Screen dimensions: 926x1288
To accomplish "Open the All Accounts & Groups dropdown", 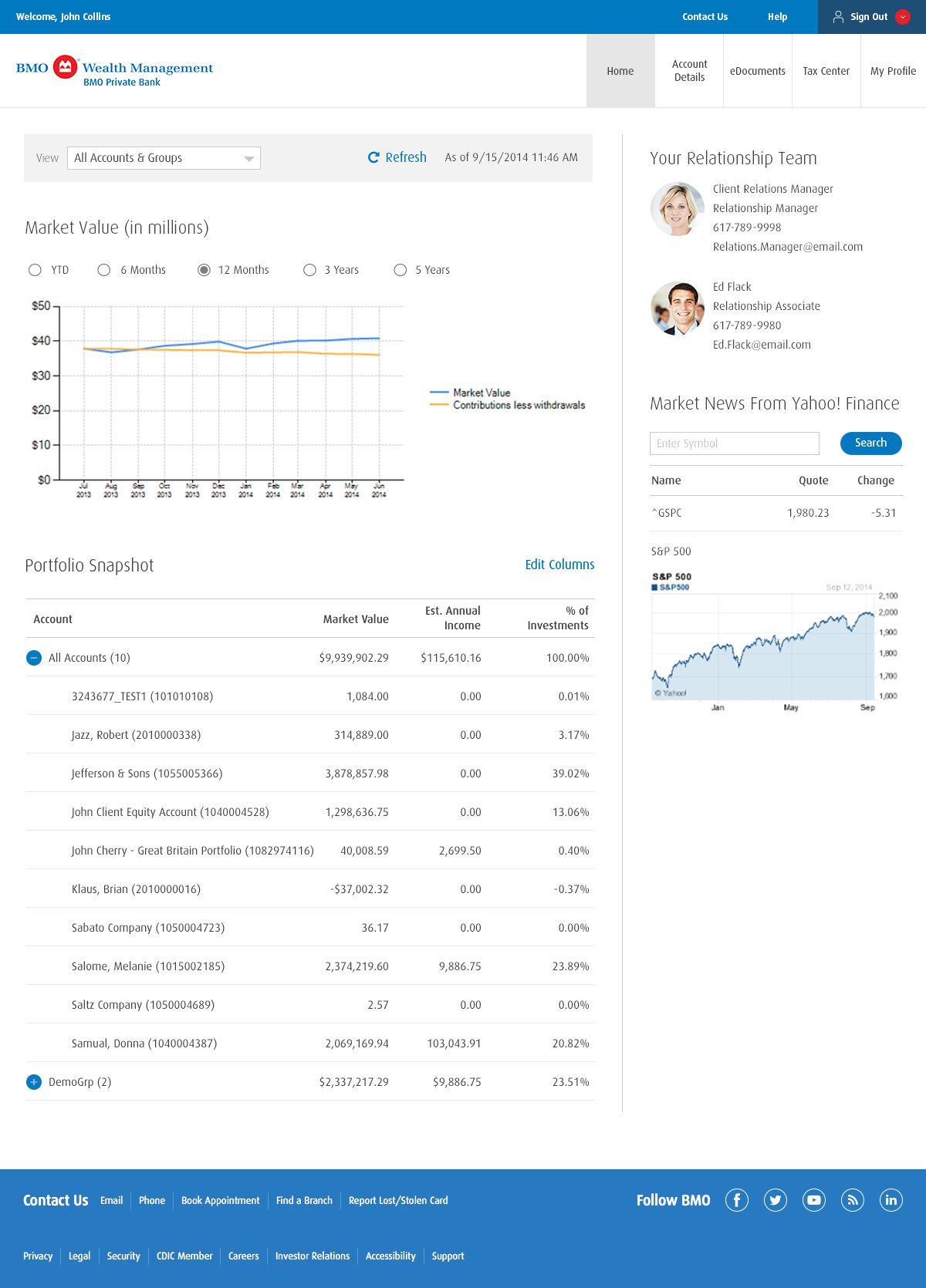I will (x=164, y=158).
